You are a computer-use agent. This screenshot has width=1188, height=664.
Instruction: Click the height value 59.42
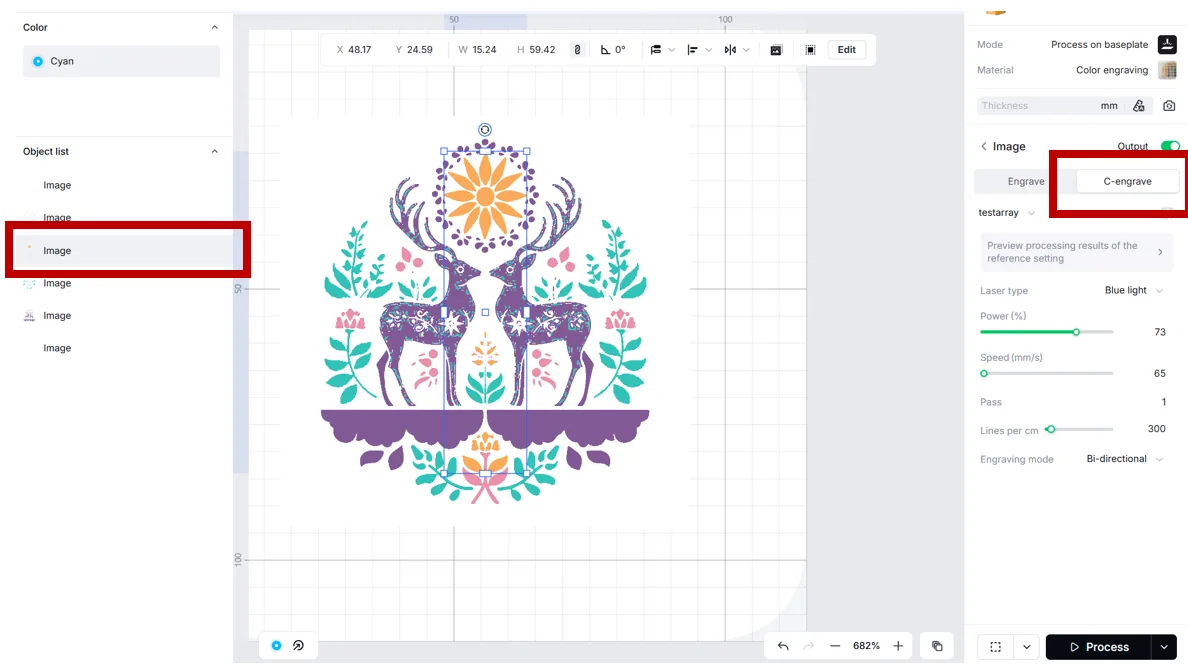click(x=542, y=50)
